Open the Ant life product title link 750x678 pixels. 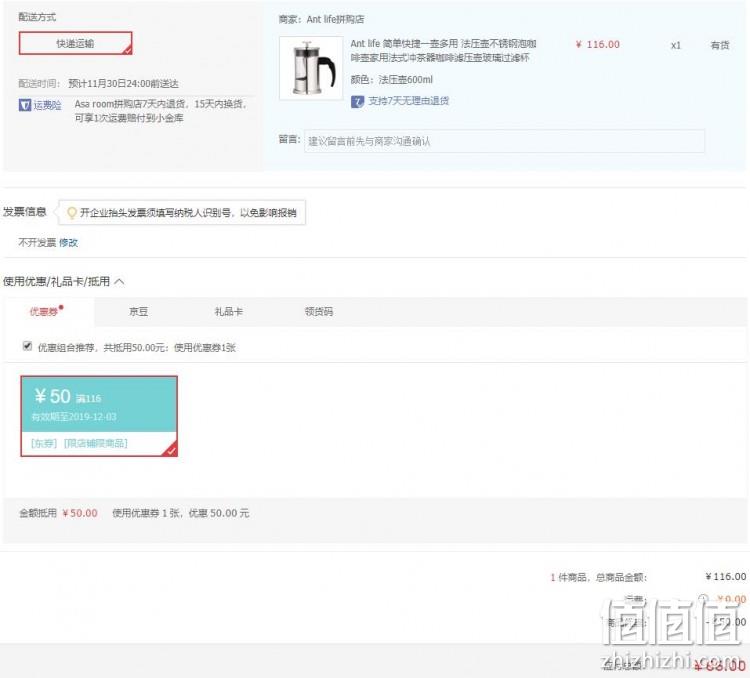point(443,50)
